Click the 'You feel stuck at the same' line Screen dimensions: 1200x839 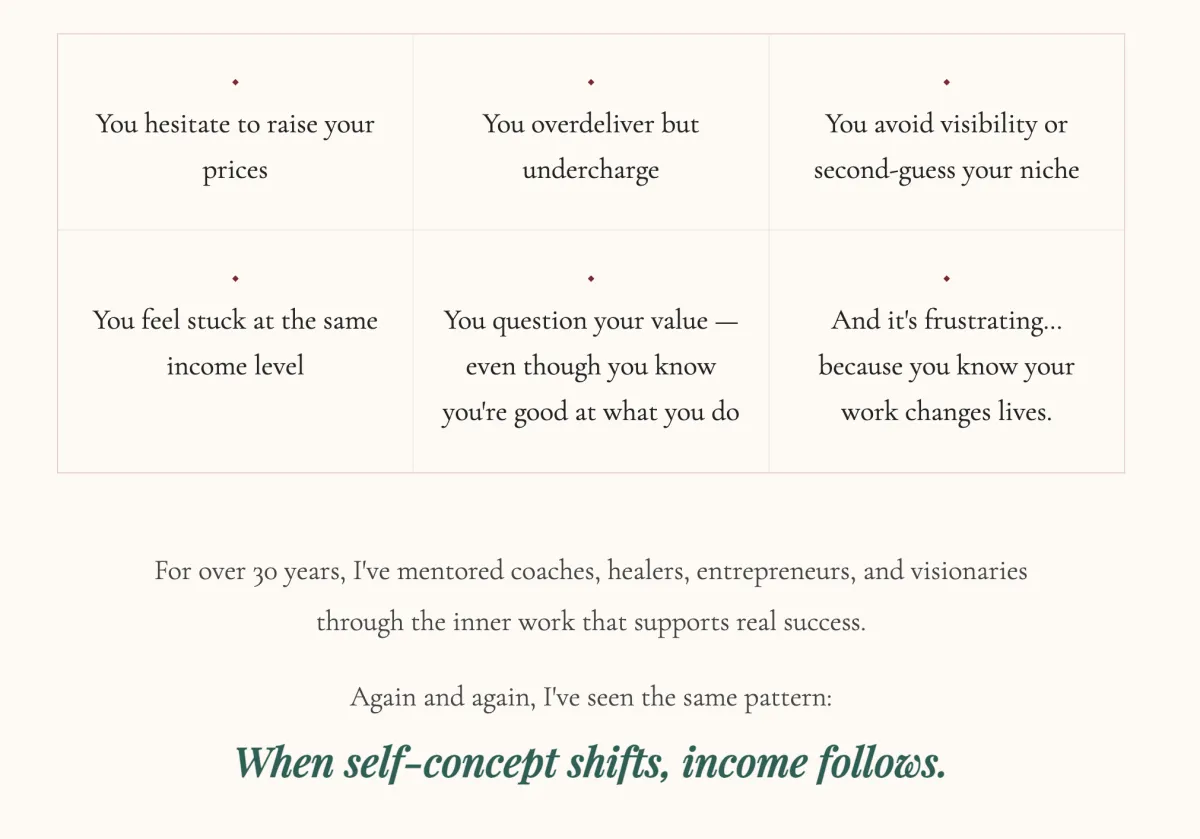[235, 321]
